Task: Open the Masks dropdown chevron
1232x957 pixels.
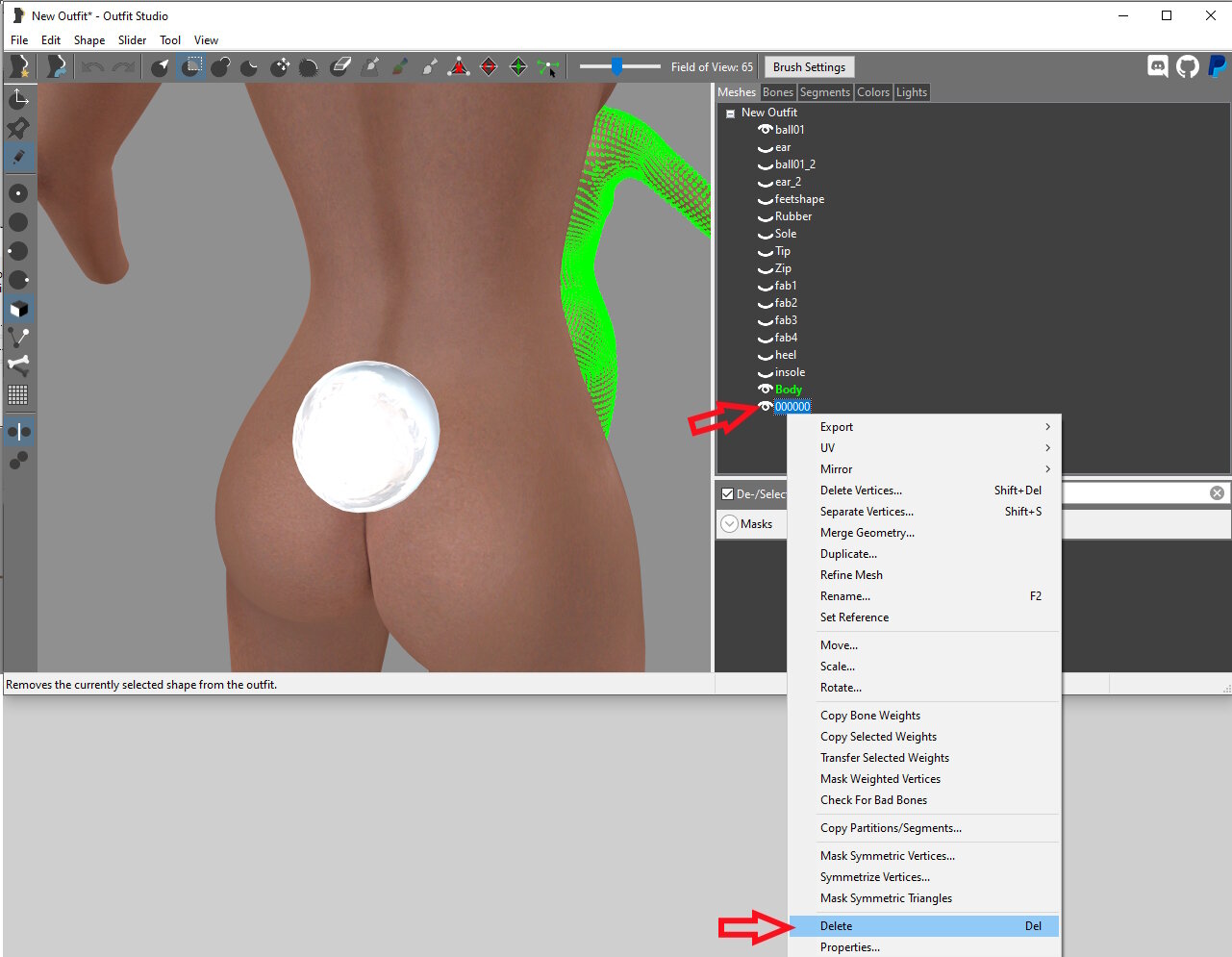Action: click(x=729, y=523)
